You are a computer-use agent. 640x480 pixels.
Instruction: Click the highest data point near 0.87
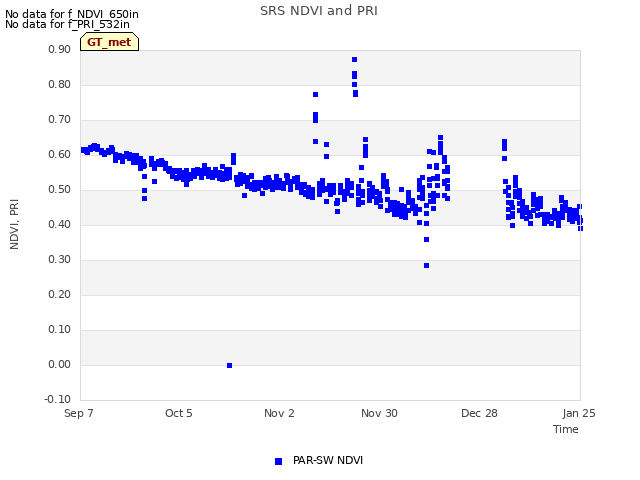[354, 60]
